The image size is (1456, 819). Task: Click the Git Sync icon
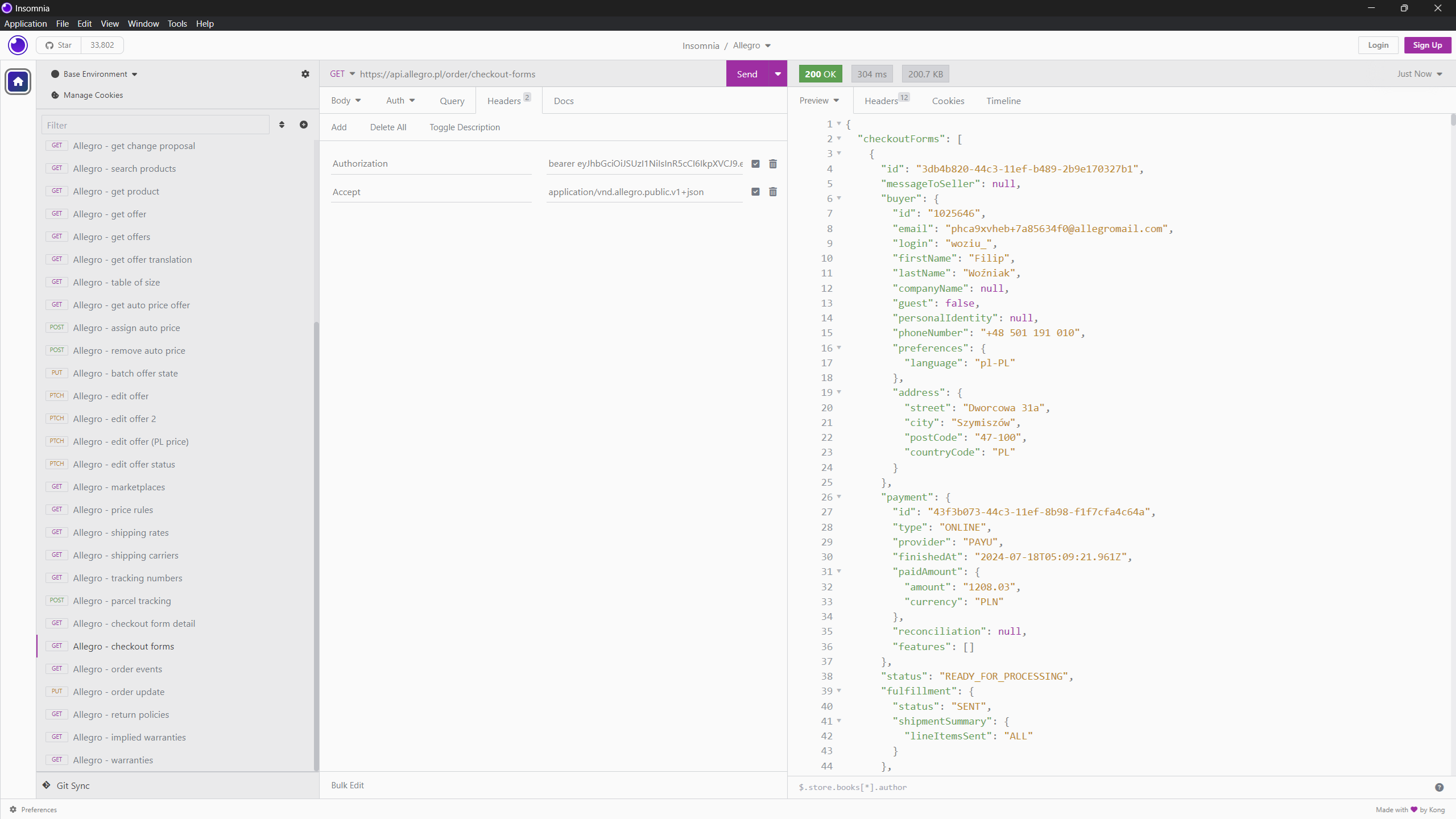coord(47,785)
